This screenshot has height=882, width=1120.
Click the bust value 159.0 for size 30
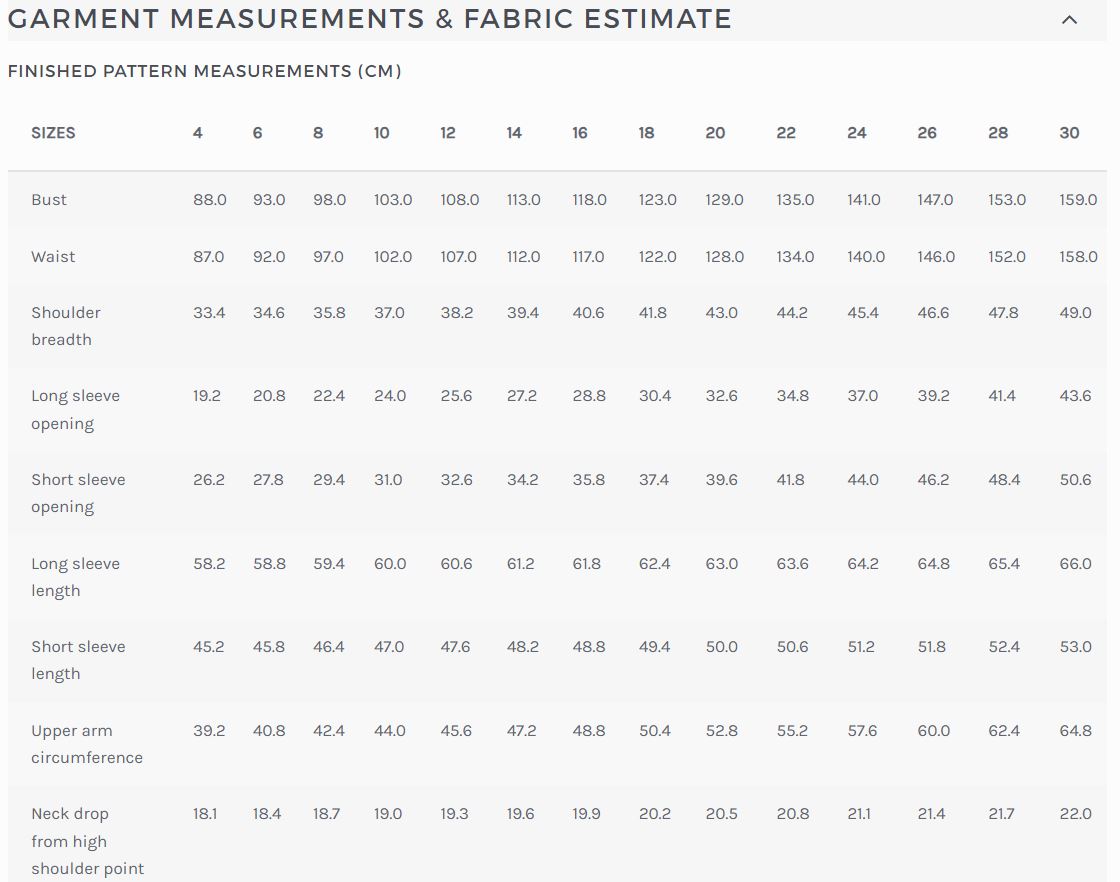pos(1078,200)
